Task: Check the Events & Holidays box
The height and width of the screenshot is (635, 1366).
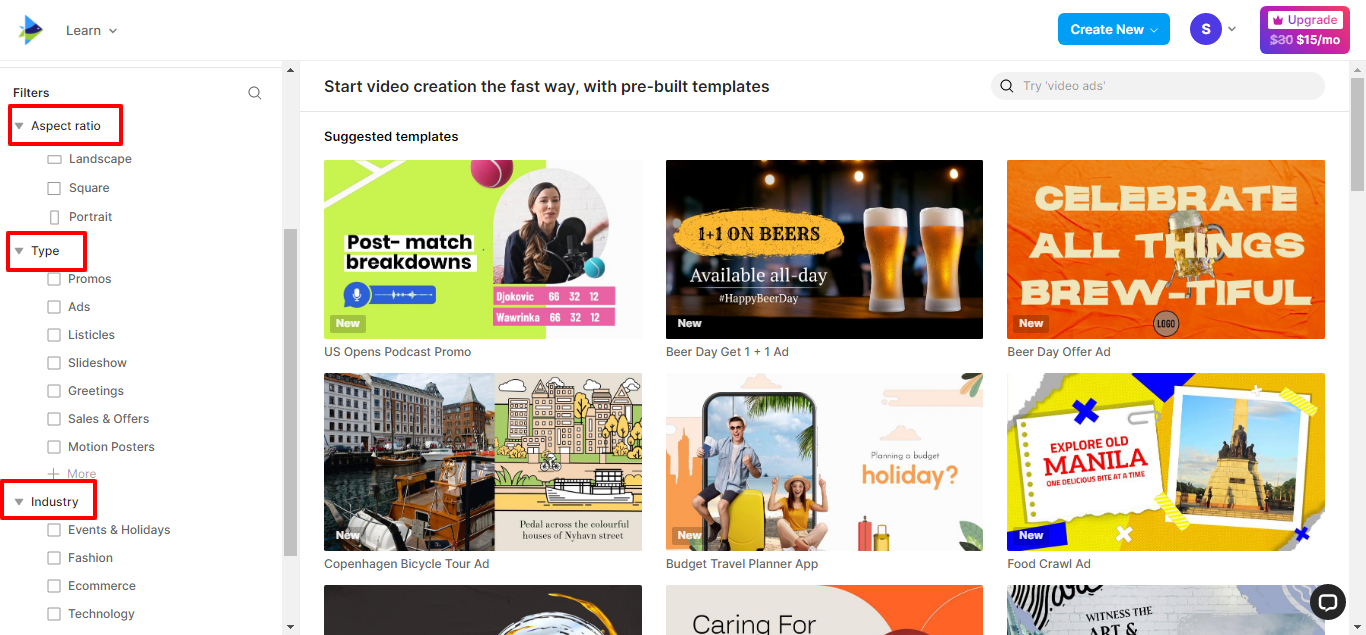Action: (54, 530)
